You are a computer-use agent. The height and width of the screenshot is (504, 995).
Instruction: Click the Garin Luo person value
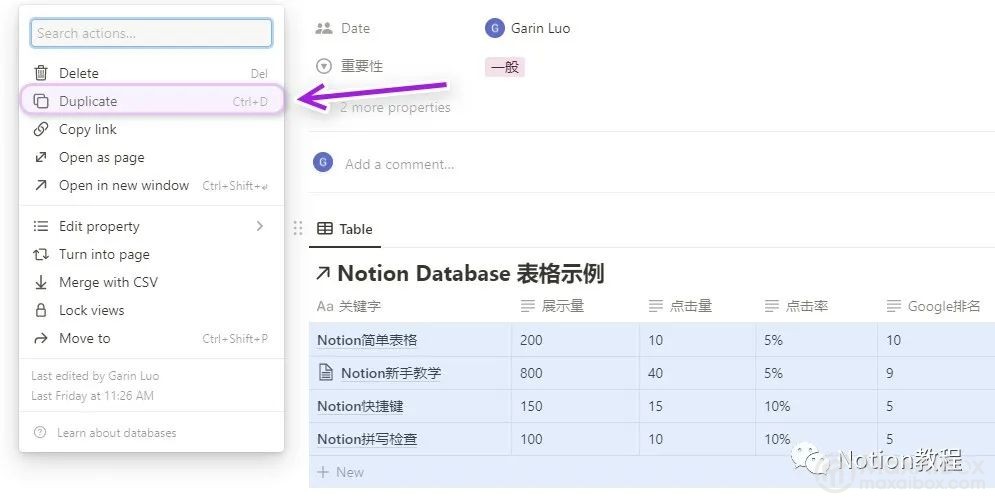(x=541, y=28)
